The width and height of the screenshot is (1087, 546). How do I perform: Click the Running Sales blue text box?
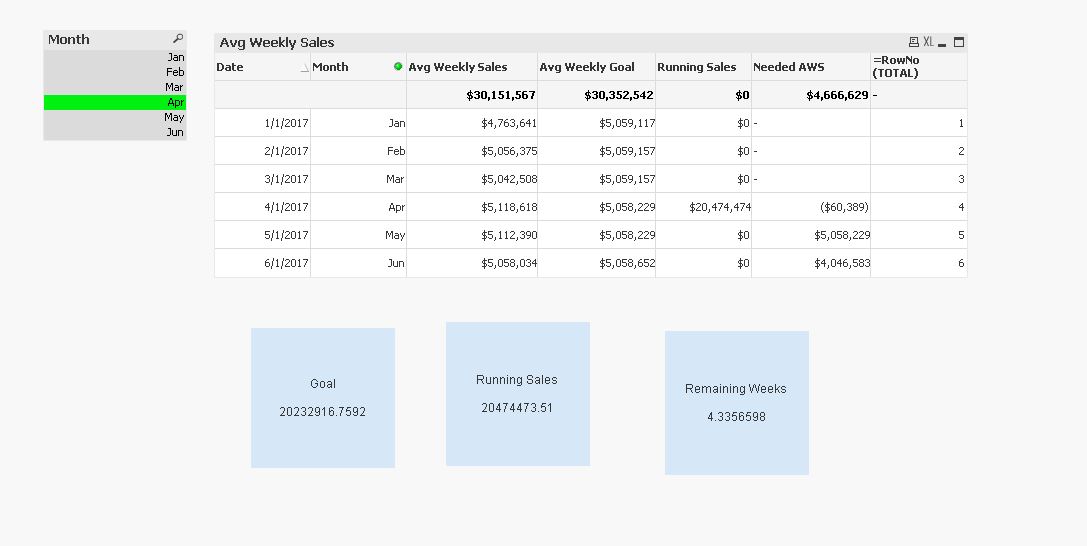[x=518, y=394]
